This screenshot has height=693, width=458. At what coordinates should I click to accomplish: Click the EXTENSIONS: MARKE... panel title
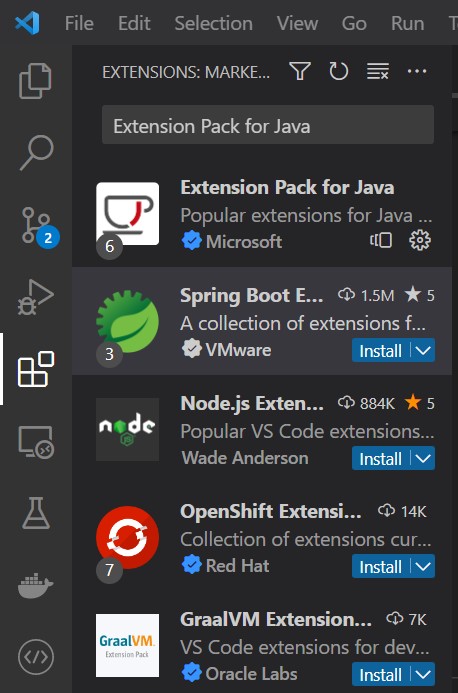(186, 72)
